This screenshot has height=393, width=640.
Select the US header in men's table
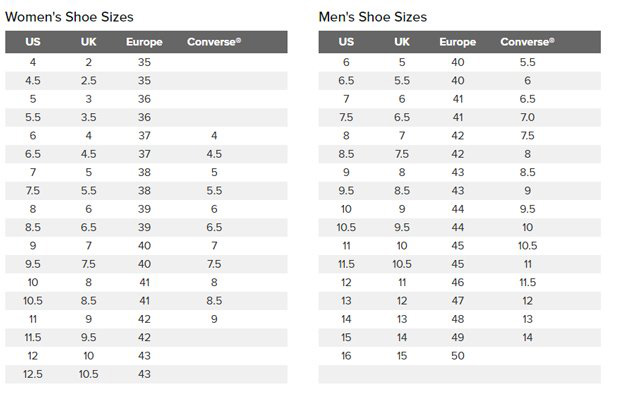[346, 42]
